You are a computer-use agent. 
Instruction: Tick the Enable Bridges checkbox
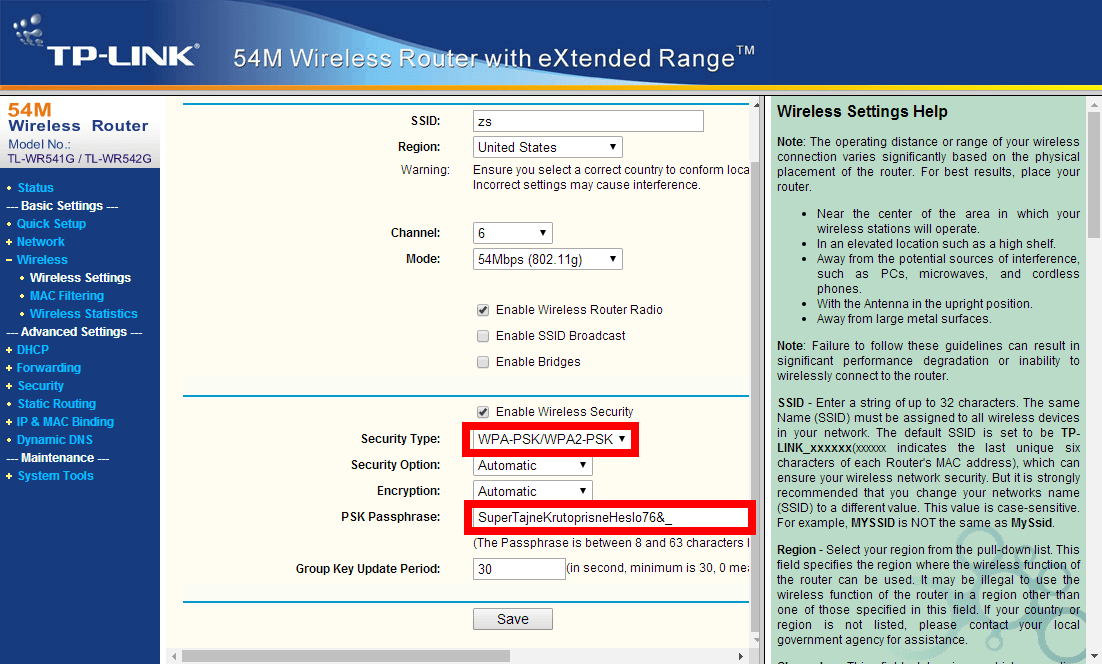[x=483, y=362]
